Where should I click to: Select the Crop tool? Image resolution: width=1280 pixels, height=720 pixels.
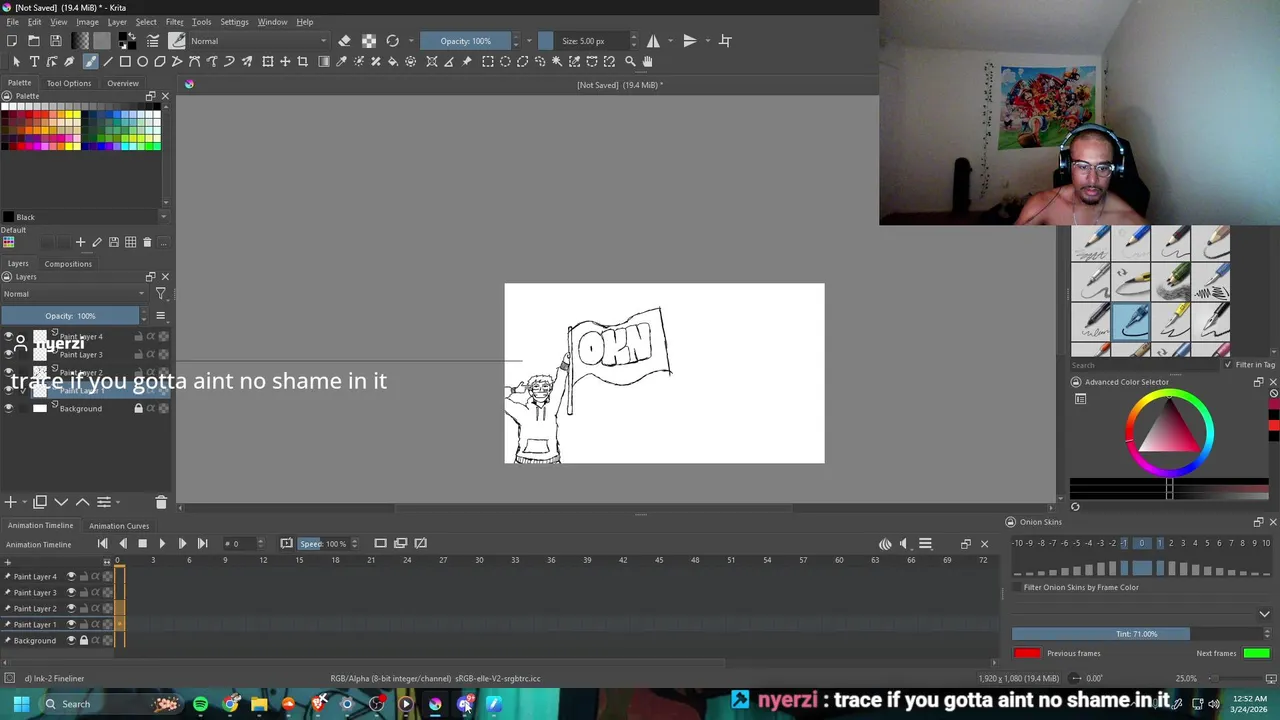pos(303,62)
